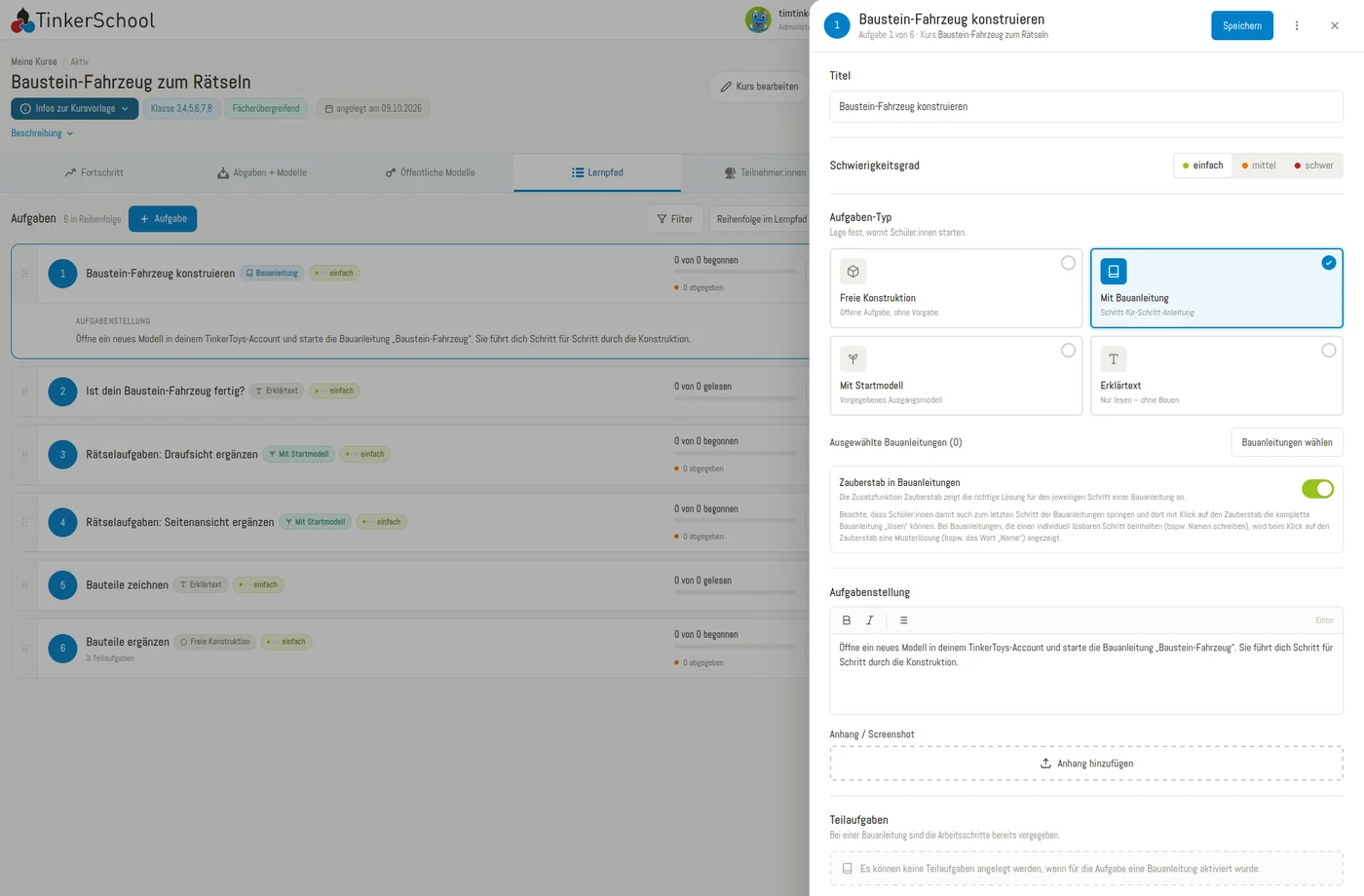
Task: Save the task with Speichern
Action: [1242, 25]
